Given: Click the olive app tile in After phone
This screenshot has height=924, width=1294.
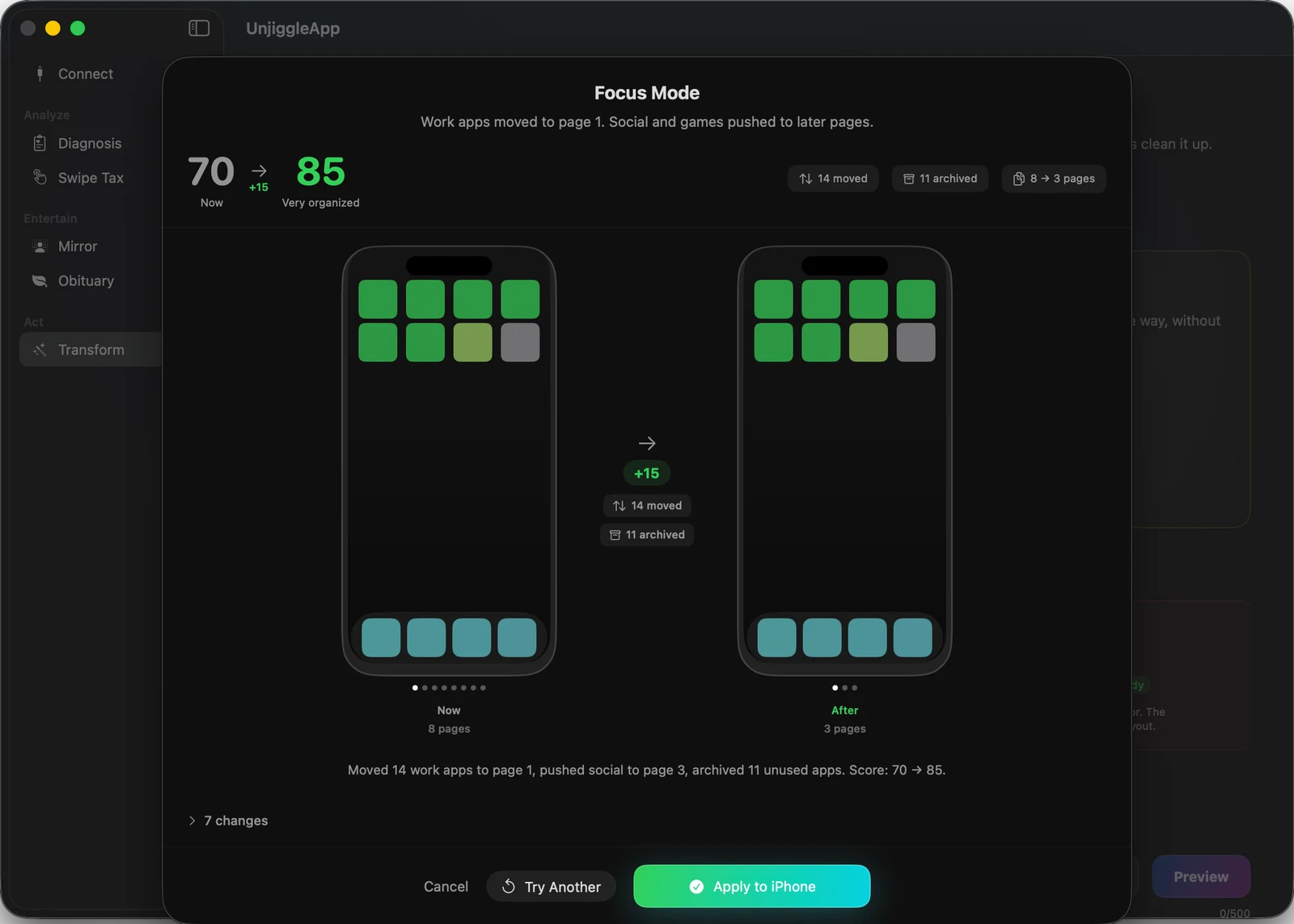Looking at the screenshot, I should (869, 343).
